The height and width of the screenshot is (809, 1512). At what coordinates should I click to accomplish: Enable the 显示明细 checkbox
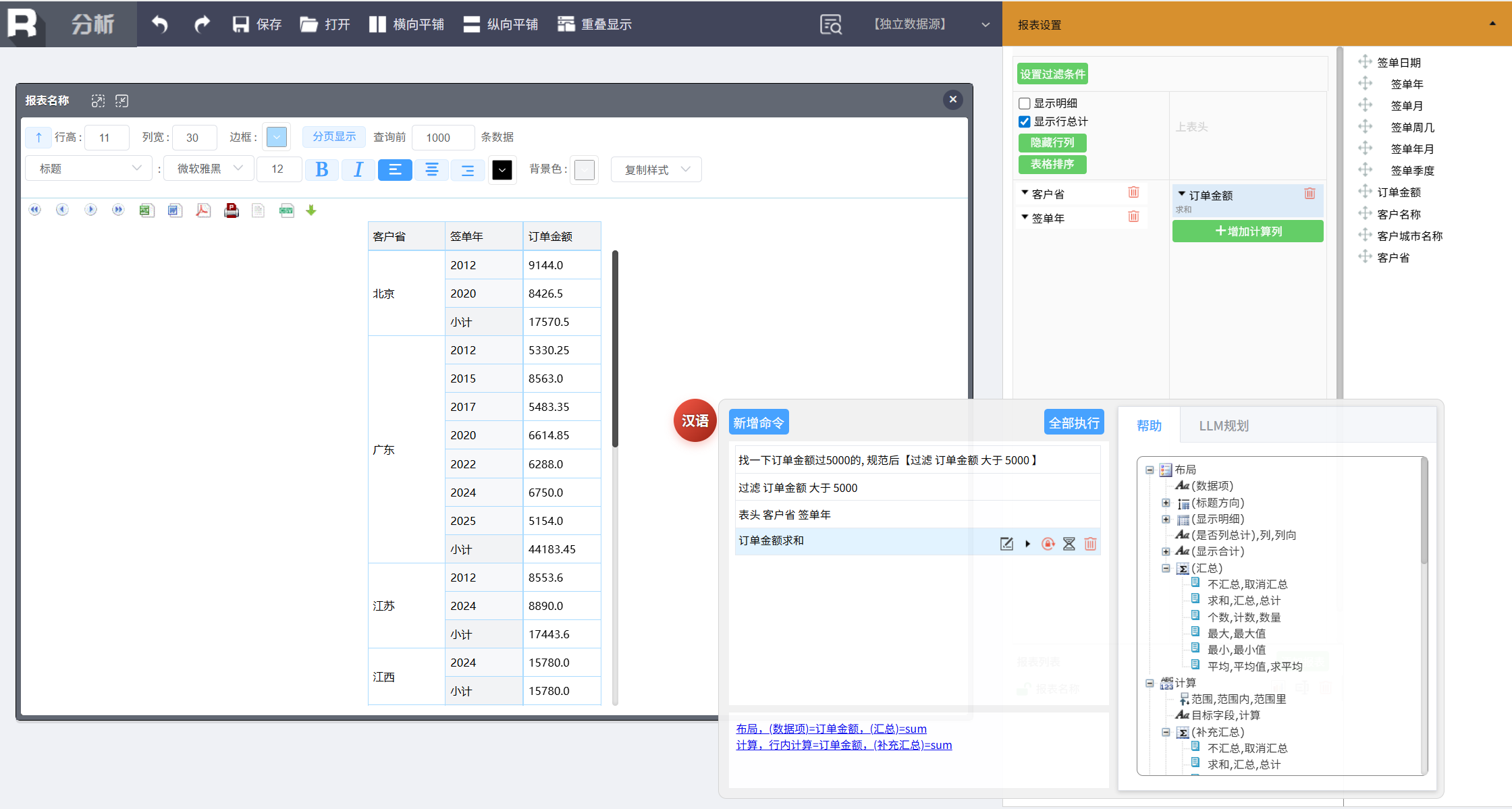click(x=1025, y=103)
